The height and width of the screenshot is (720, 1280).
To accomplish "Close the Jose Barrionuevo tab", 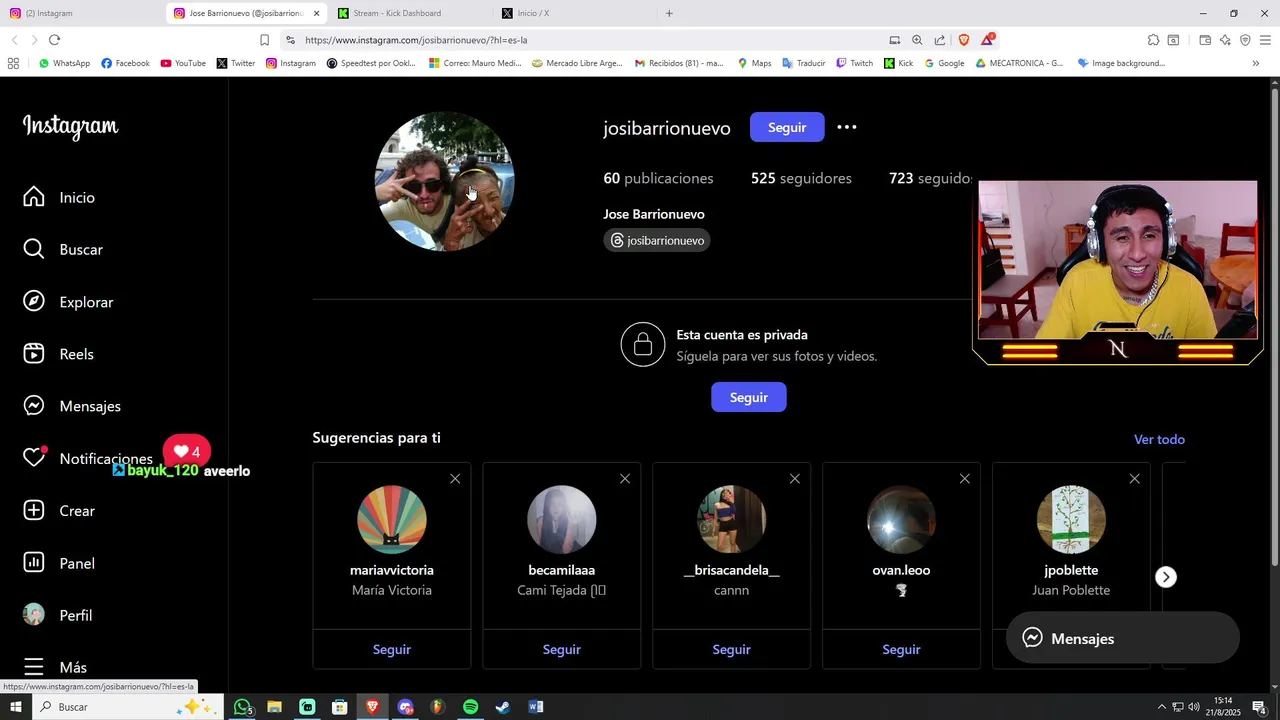I will [x=317, y=13].
